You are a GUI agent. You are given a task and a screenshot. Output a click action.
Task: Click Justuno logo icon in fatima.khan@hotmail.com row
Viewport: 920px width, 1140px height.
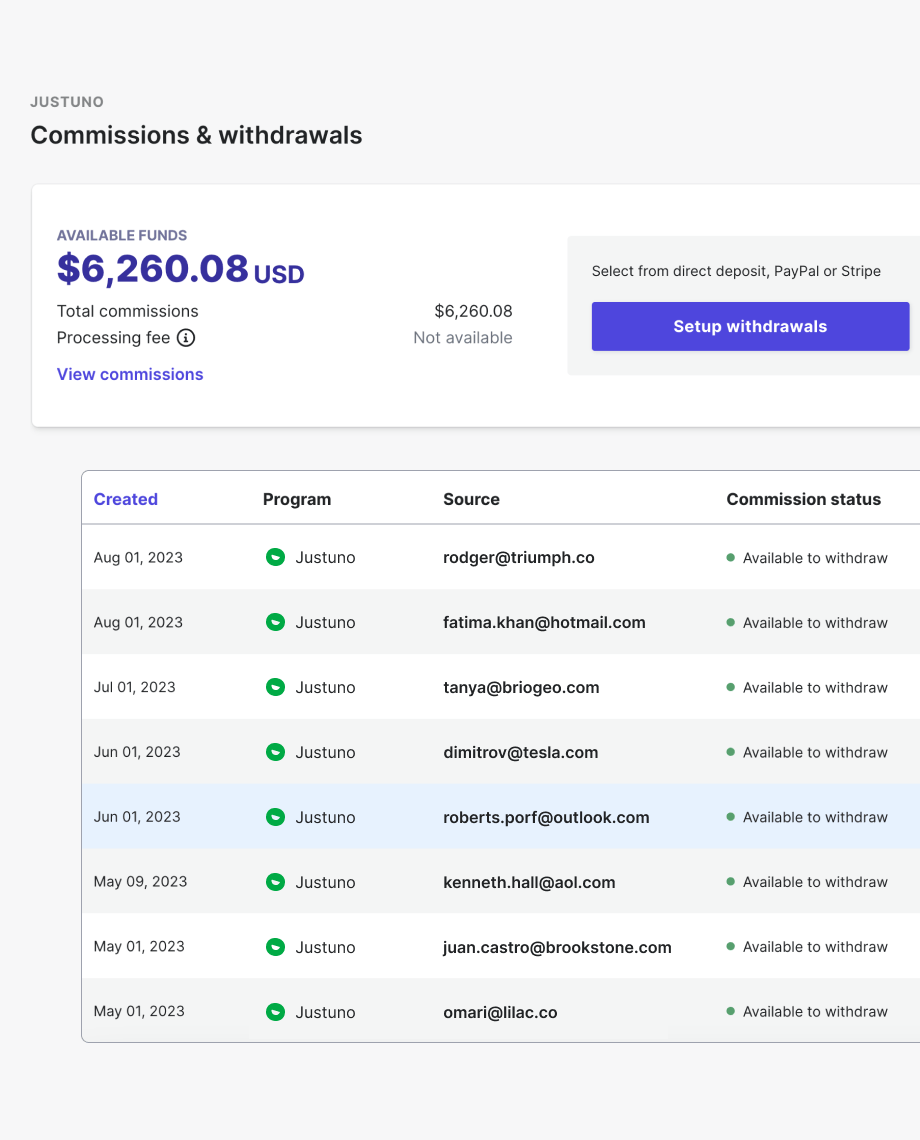coord(275,622)
